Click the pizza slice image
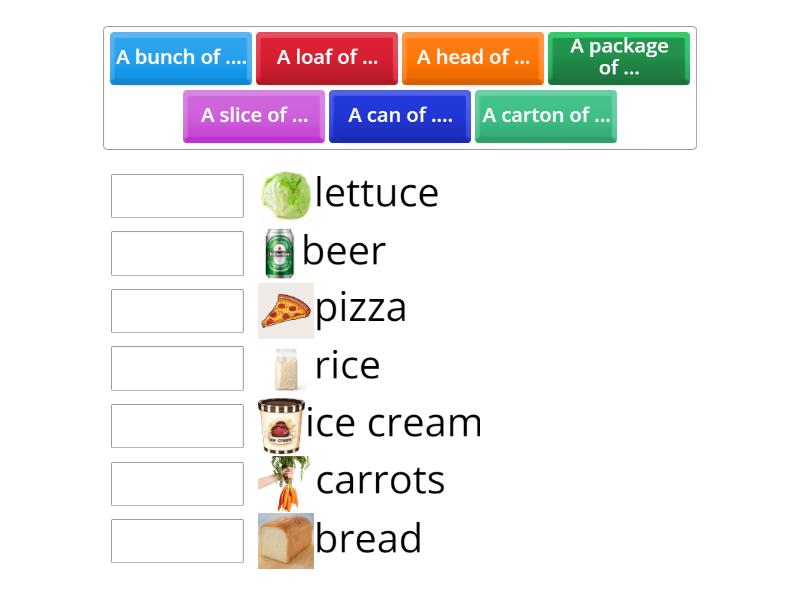Screen dimensions: 800x600 coord(286,310)
